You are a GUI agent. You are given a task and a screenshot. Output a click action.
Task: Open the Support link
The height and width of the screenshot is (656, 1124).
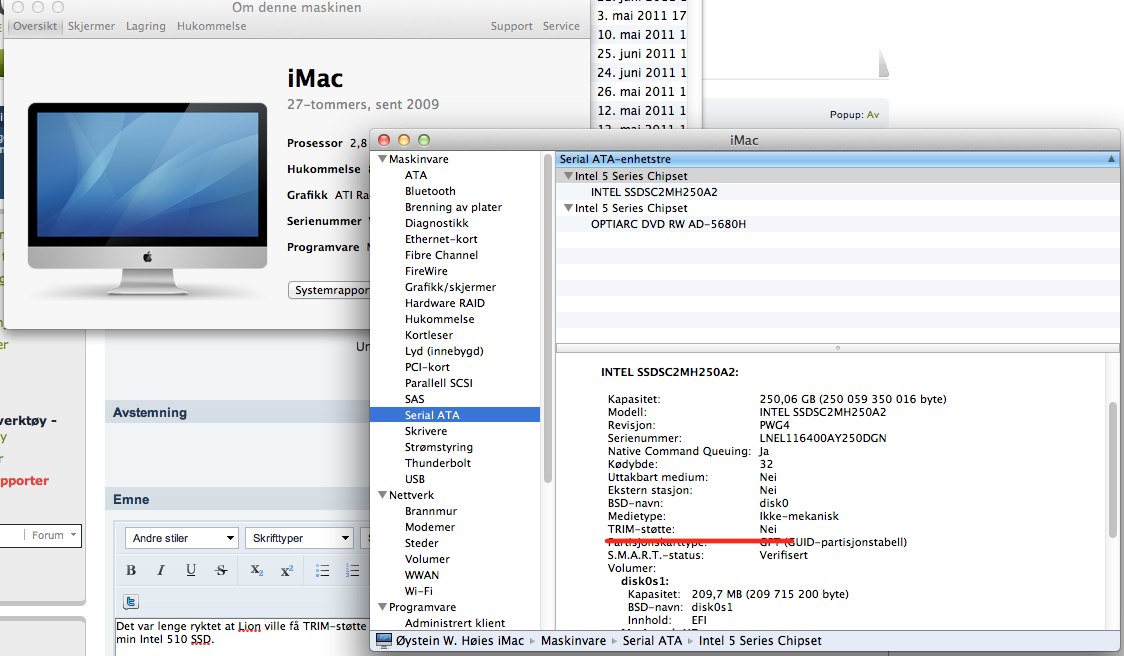pos(511,26)
